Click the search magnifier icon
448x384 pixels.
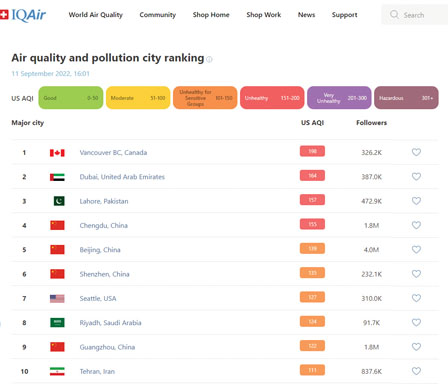coord(394,15)
